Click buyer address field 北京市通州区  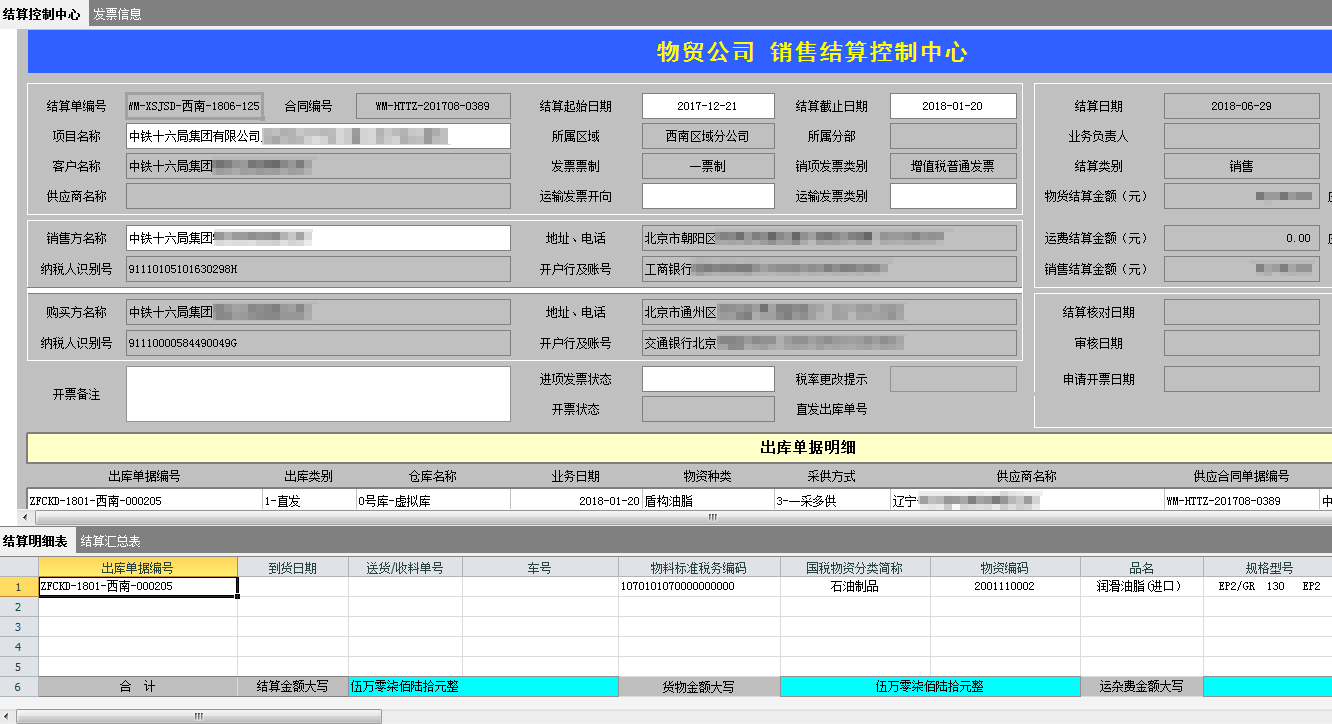(x=829, y=312)
